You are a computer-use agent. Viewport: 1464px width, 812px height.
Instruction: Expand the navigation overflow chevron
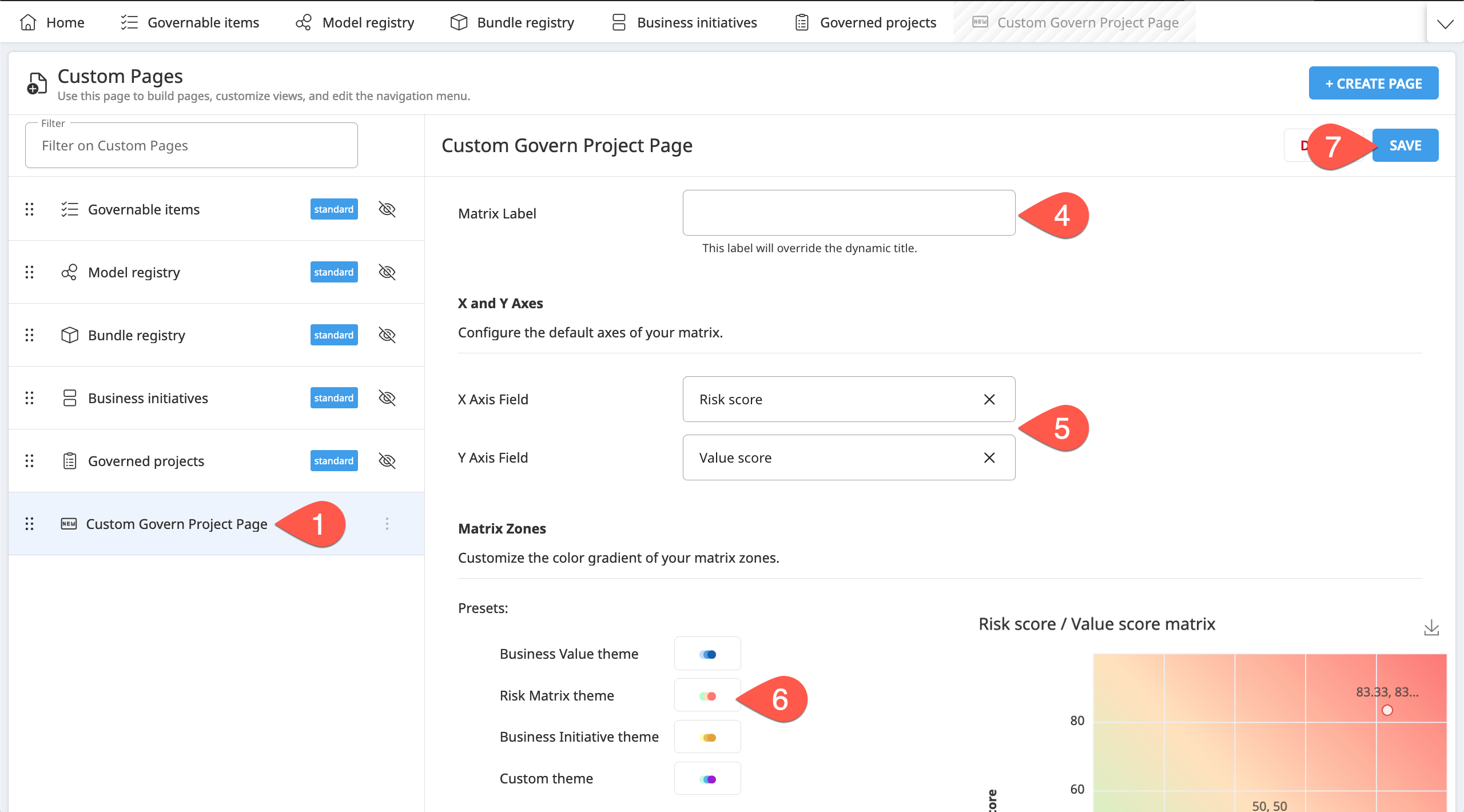tap(1445, 23)
